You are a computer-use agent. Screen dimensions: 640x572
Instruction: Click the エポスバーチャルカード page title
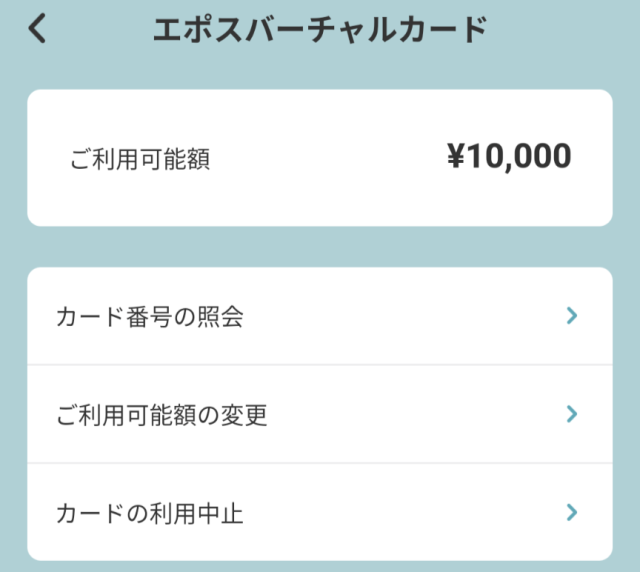coord(320,30)
